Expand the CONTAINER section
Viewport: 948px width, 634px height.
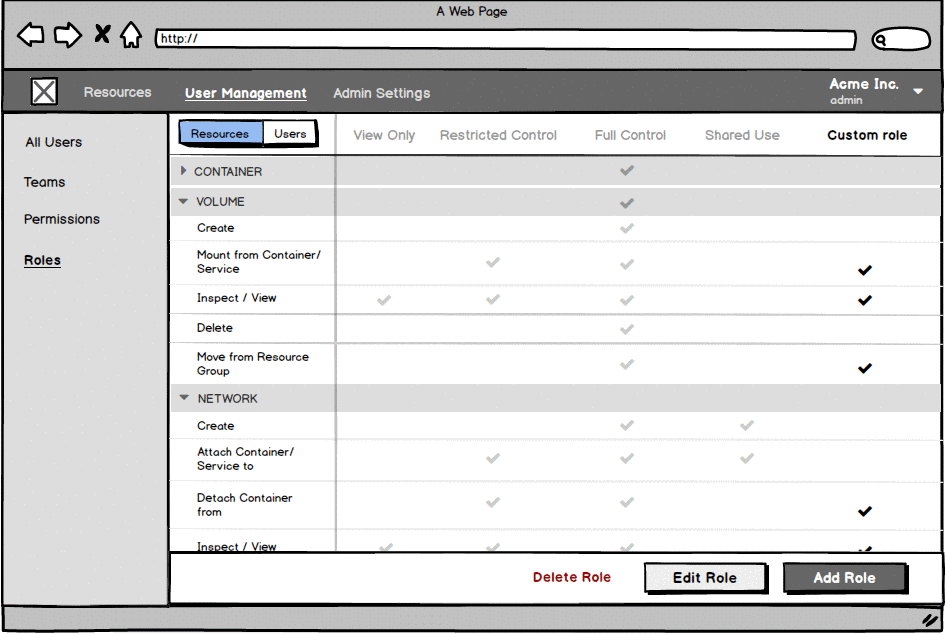tap(183, 171)
